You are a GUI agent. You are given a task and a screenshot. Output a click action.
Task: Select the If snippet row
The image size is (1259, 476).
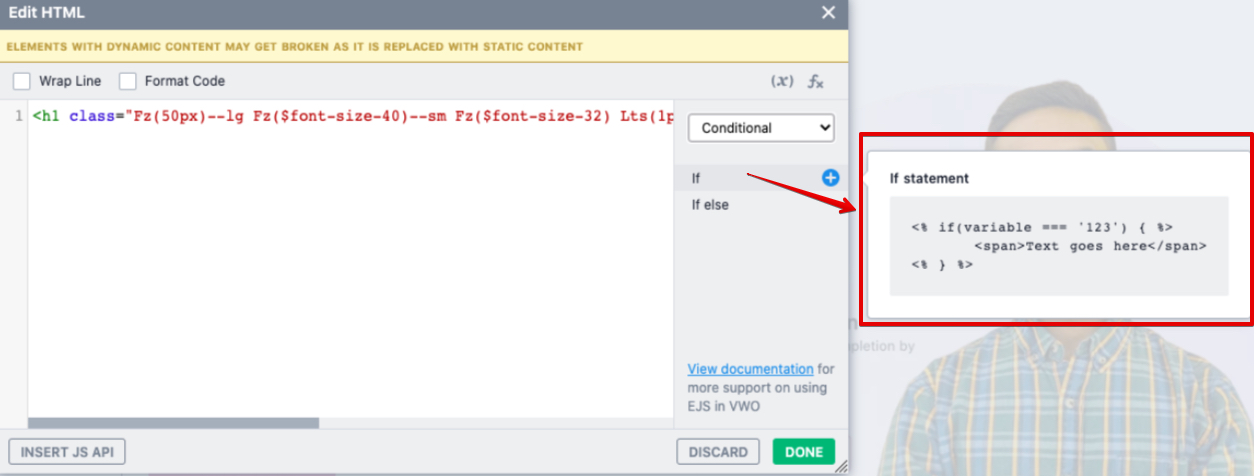pyautogui.click(x=761, y=178)
